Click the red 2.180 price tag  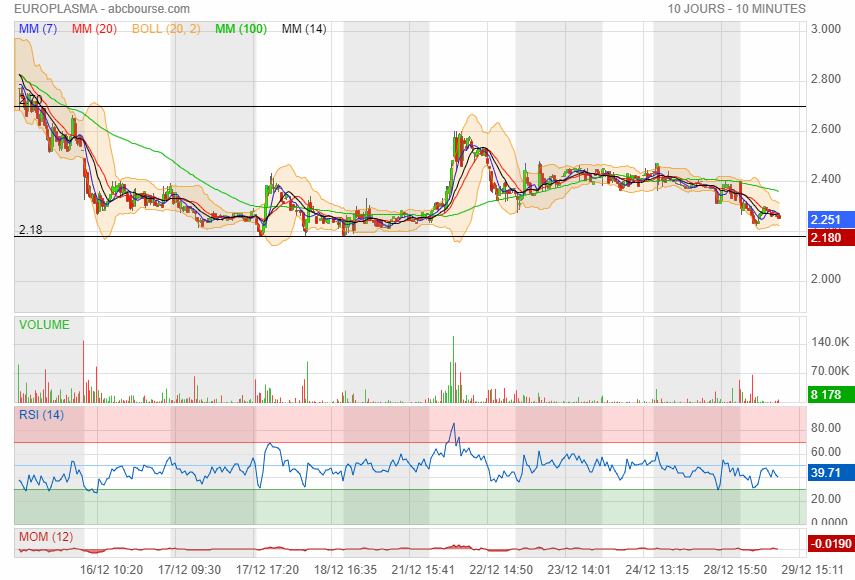(x=831, y=238)
